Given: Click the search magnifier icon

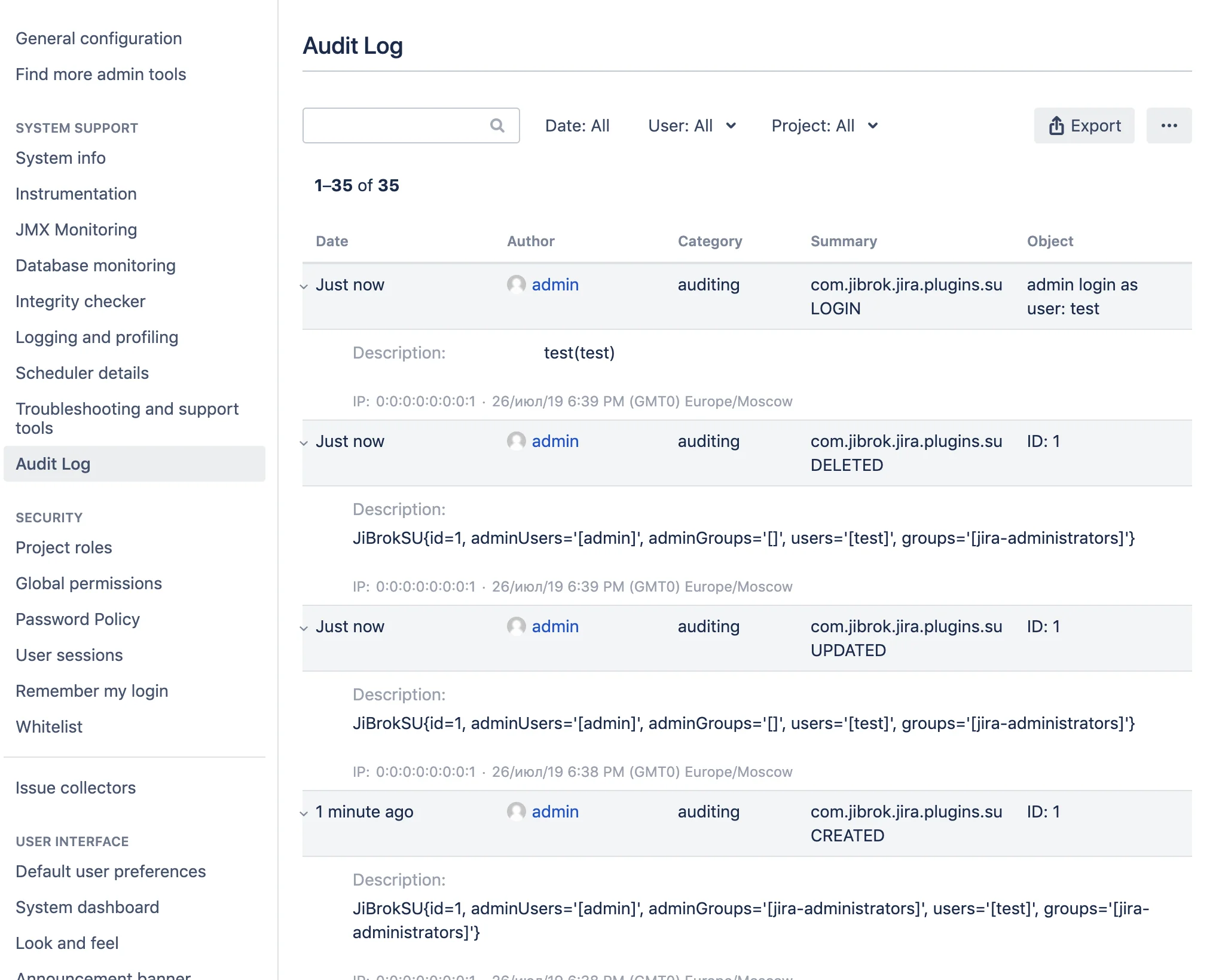Looking at the screenshot, I should pyautogui.click(x=497, y=125).
